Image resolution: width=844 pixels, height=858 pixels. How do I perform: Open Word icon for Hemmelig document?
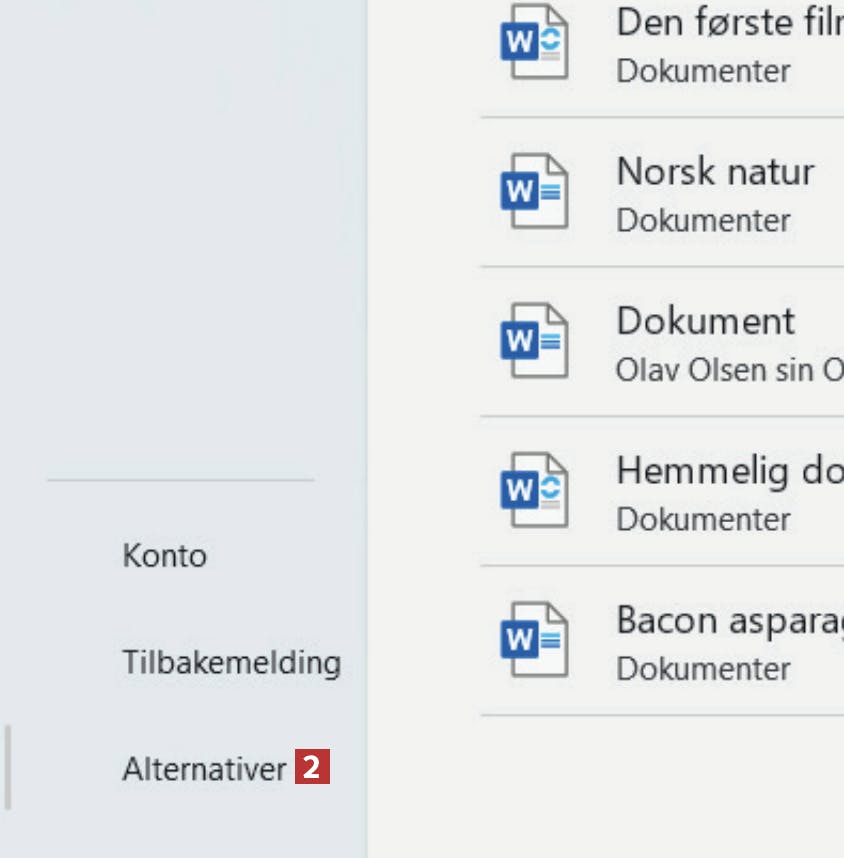pyautogui.click(x=534, y=490)
